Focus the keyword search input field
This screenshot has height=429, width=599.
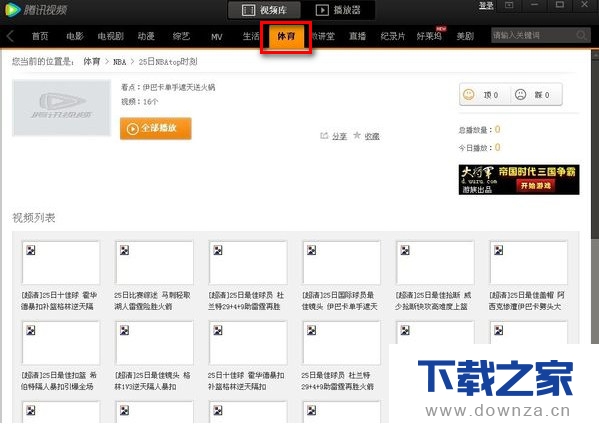click(533, 36)
